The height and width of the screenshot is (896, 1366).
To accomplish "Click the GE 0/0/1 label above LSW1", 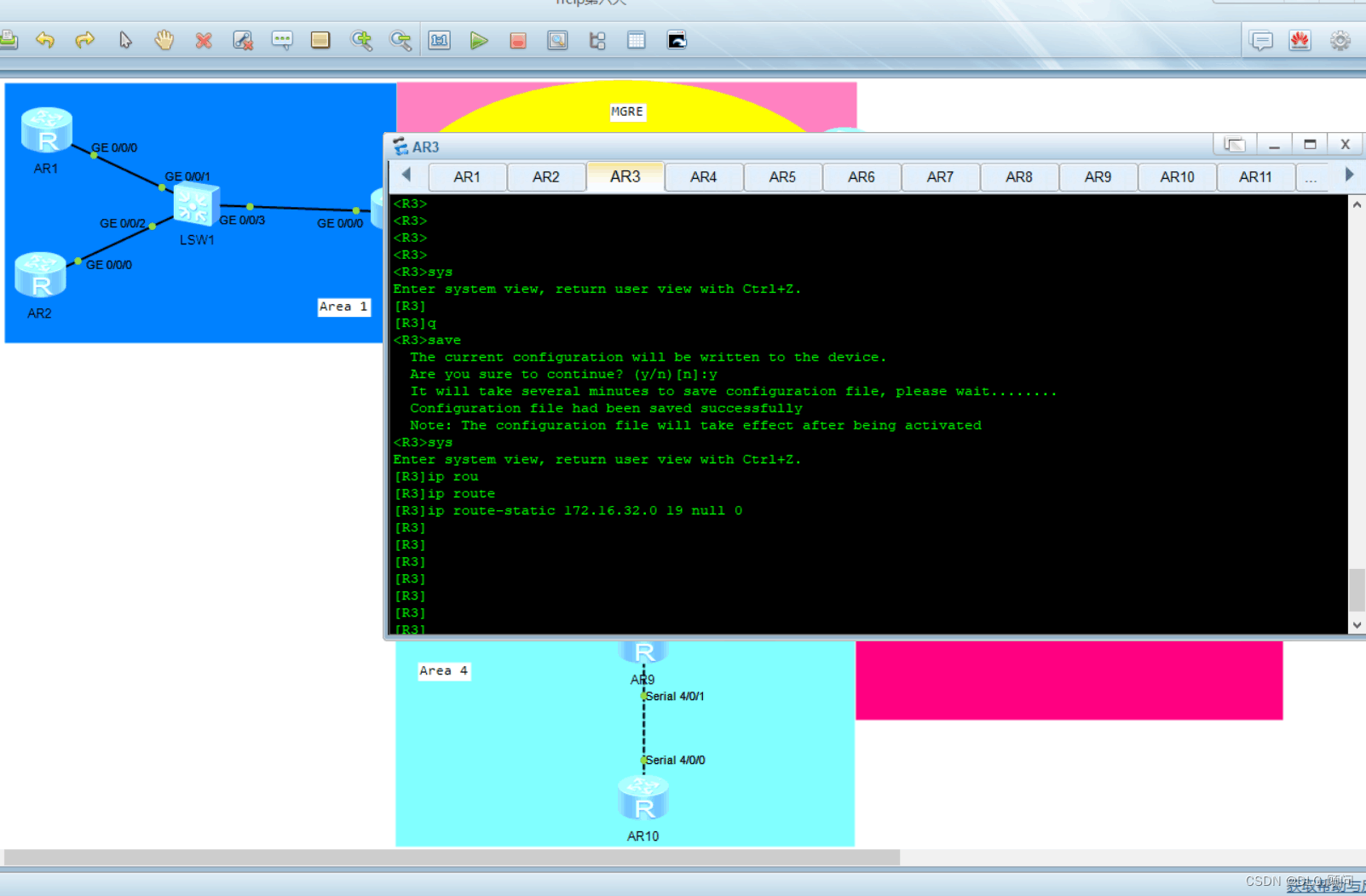I will point(187,177).
